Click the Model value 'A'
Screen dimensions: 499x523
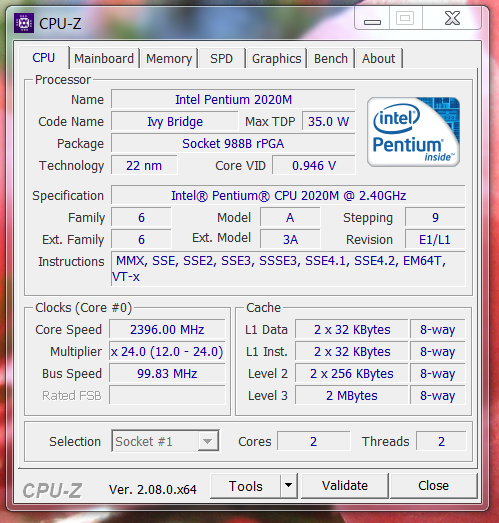290,217
